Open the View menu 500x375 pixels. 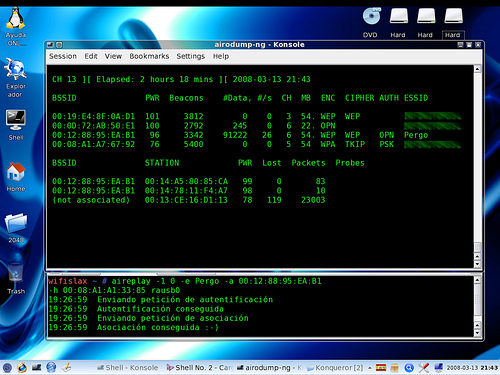(x=113, y=56)
